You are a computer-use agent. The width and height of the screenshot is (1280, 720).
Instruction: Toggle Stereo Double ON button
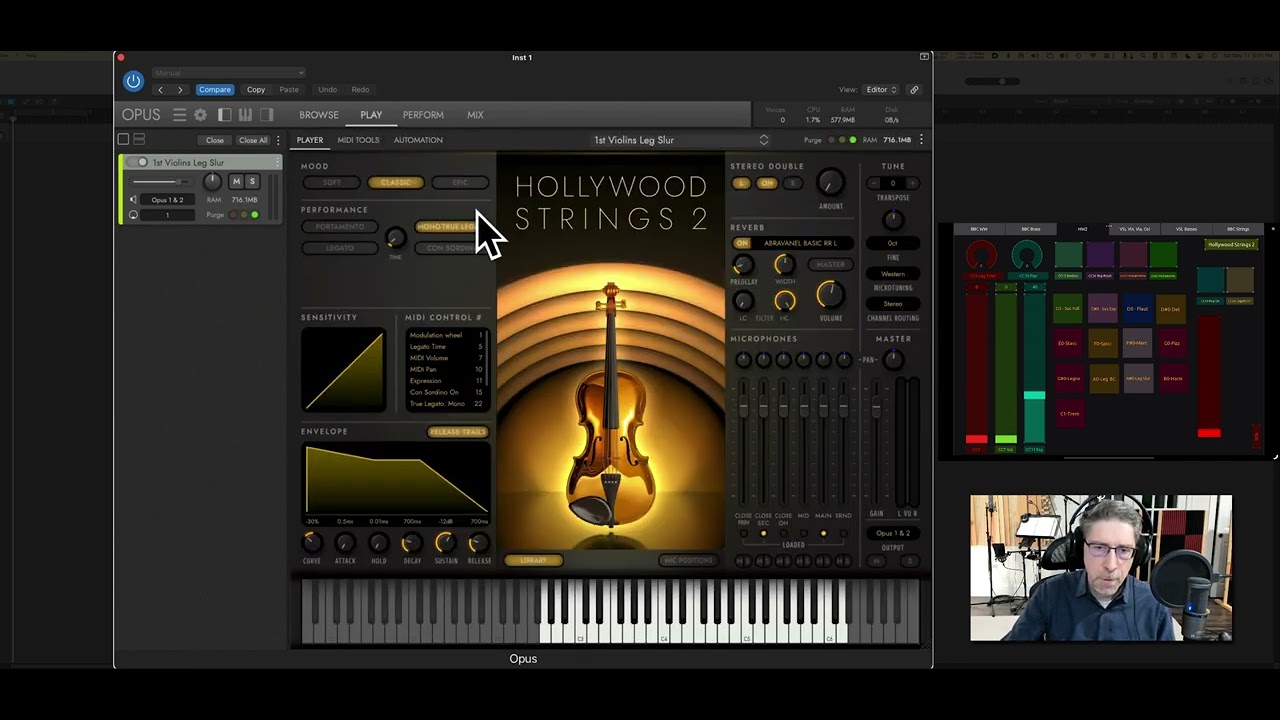pos(766,183)
